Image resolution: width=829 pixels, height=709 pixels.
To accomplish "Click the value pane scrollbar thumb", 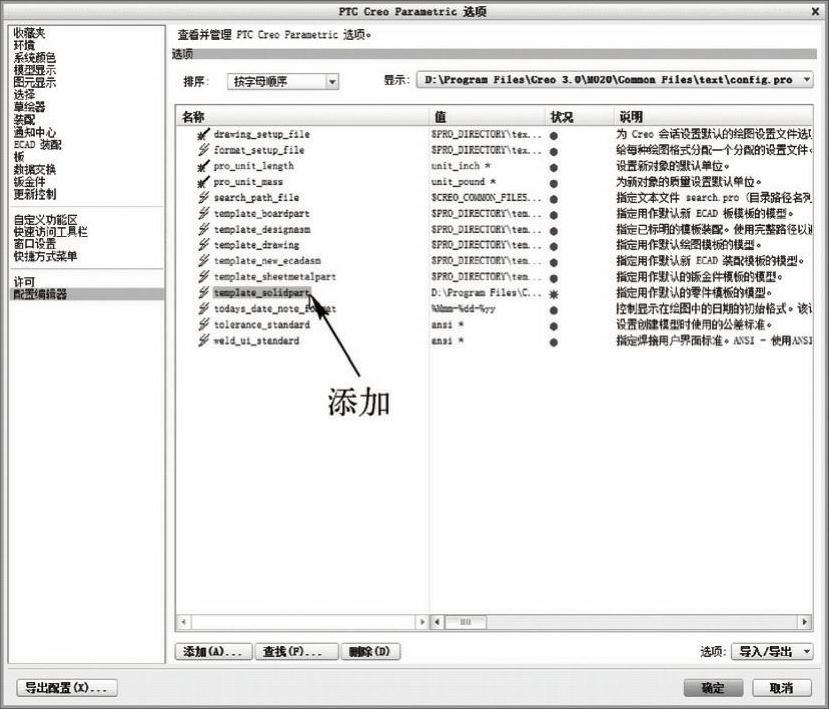I will click(x=465, y=622).
